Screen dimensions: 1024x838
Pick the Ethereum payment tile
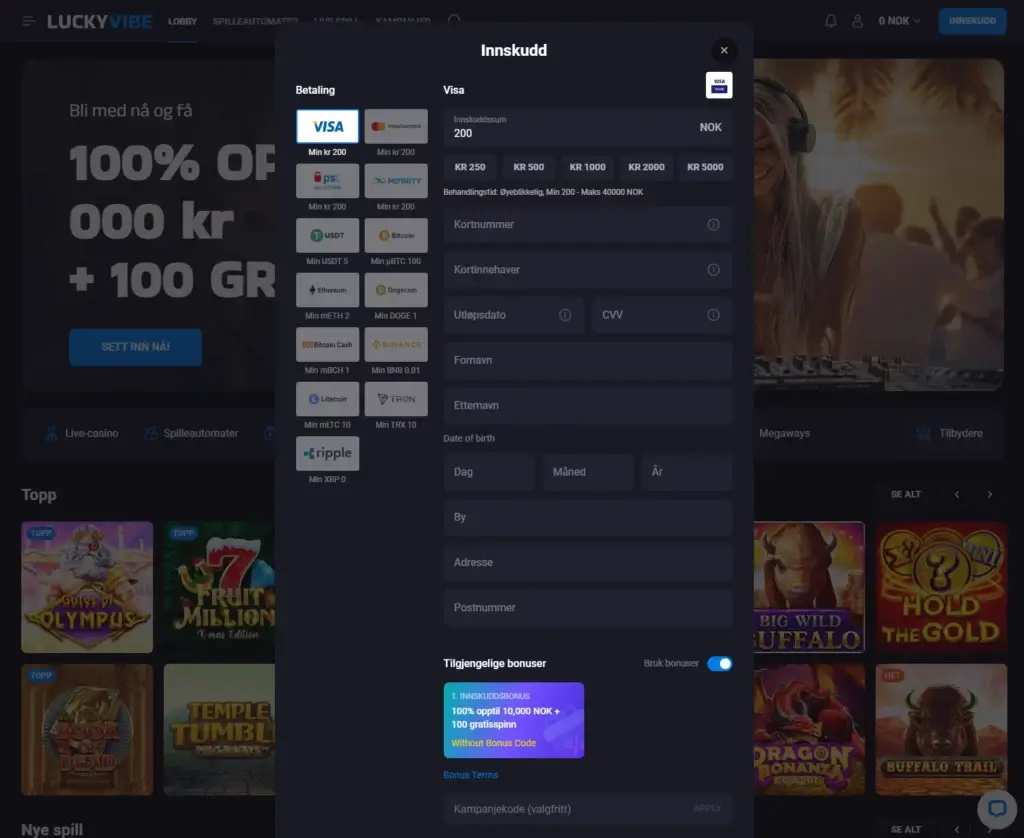[327, 289]
